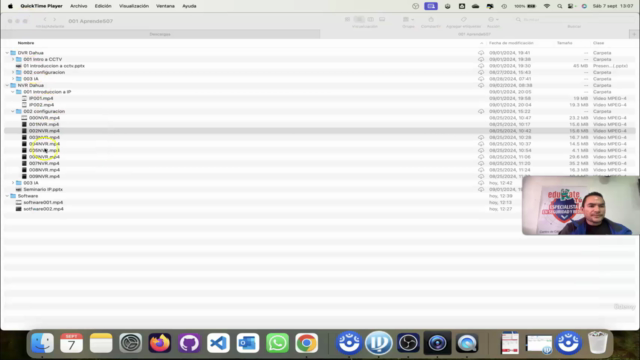
Task: Expand 003 IA folder under DVR Dahua
Action: click(13, 79)
